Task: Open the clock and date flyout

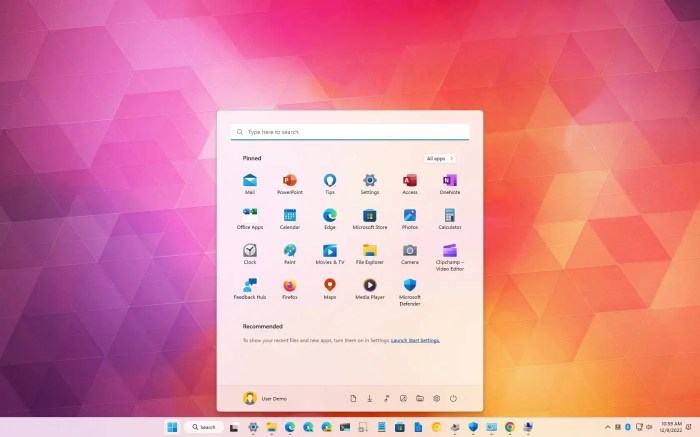Action: pos(671,427)
